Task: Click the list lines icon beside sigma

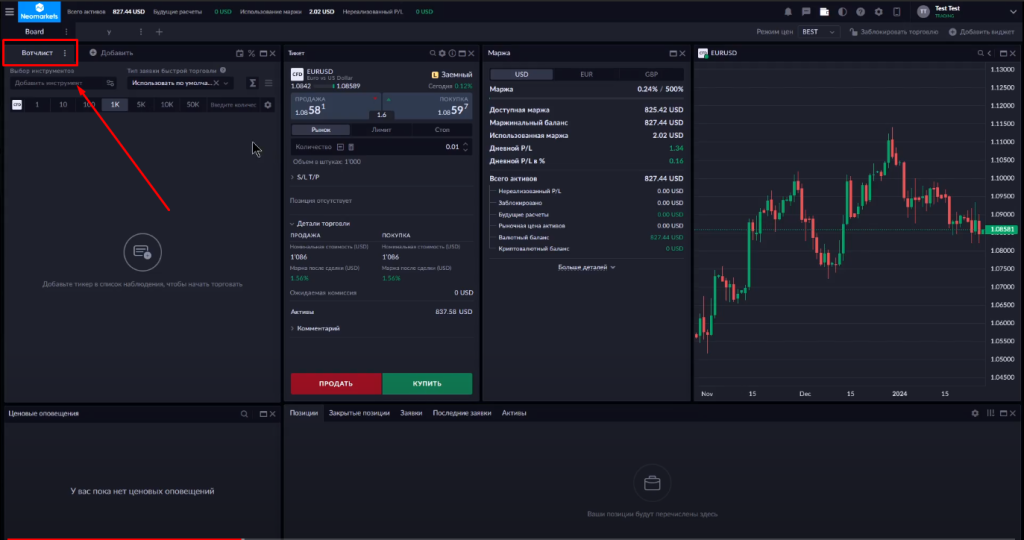Action: pyautogui.click(x=268, y=83)
